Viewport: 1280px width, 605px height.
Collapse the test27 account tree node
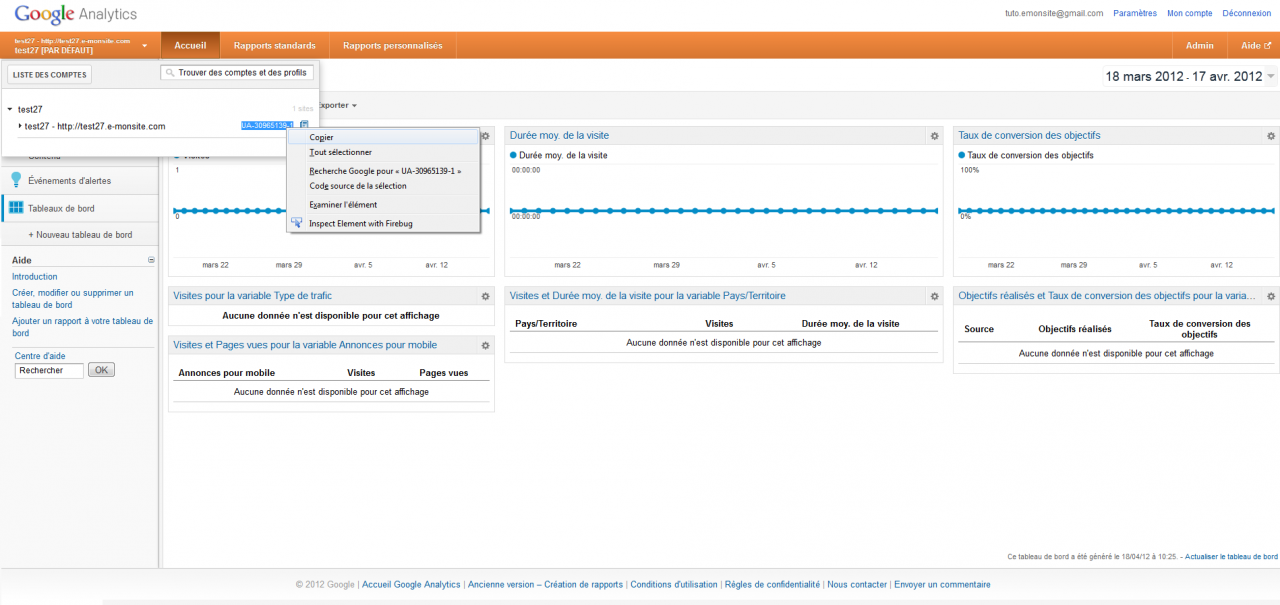10,109
